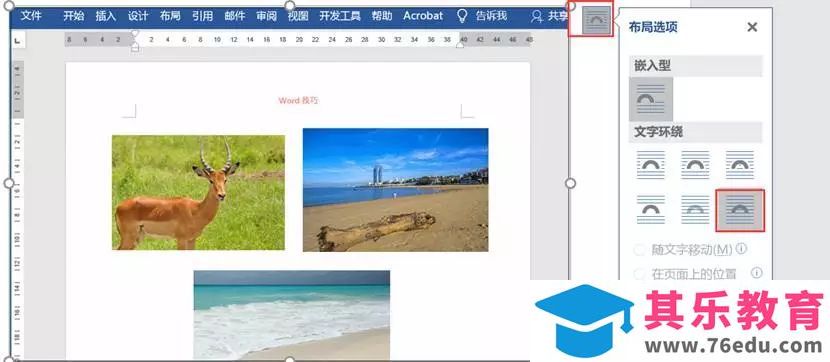The width and height of the screenshot is (830, 362).
Task: Choose the behind text wrapping icon
Action: click(695, 210)
